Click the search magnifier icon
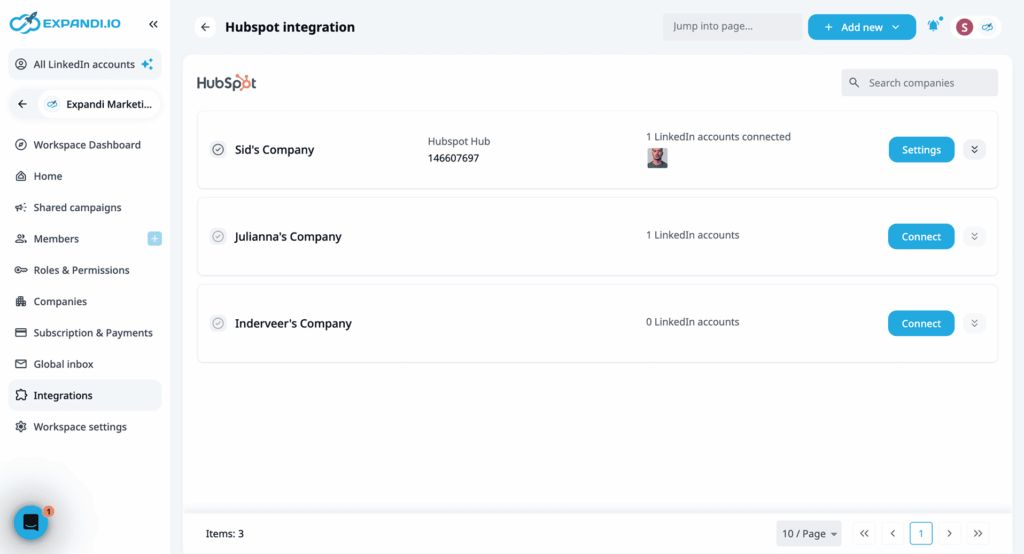1024x554 pixels. (854, 83)
